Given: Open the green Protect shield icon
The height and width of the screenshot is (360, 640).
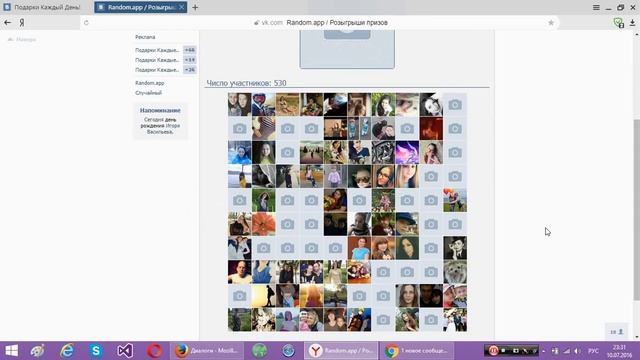Looking at the screenshot, I should 618,23.
